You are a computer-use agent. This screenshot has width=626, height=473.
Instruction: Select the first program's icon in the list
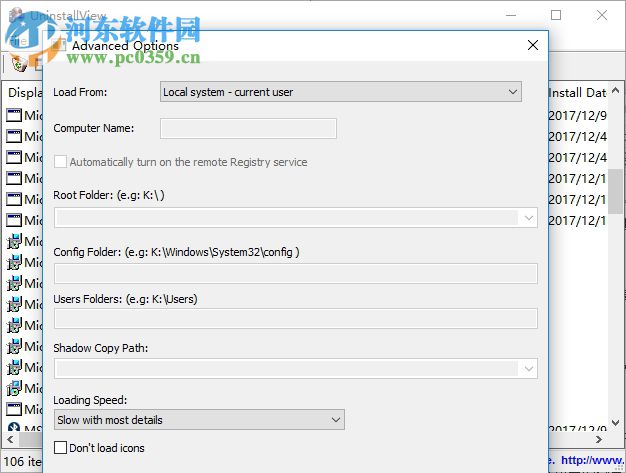pyautogui.click(x=14, y=115)
